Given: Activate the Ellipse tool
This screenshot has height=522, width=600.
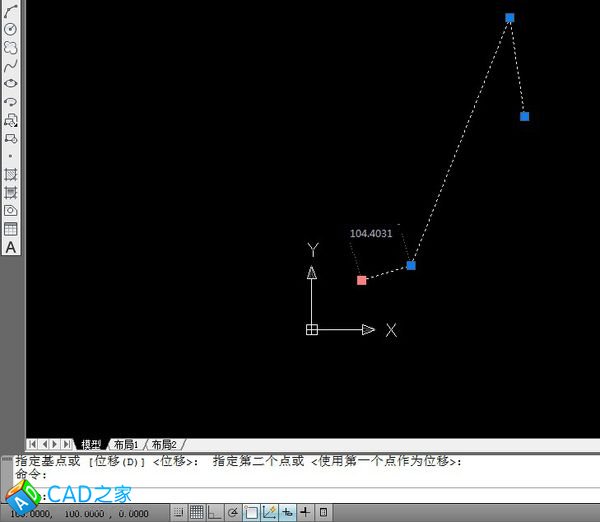Looking at the screenshot, I should (11, 83).
